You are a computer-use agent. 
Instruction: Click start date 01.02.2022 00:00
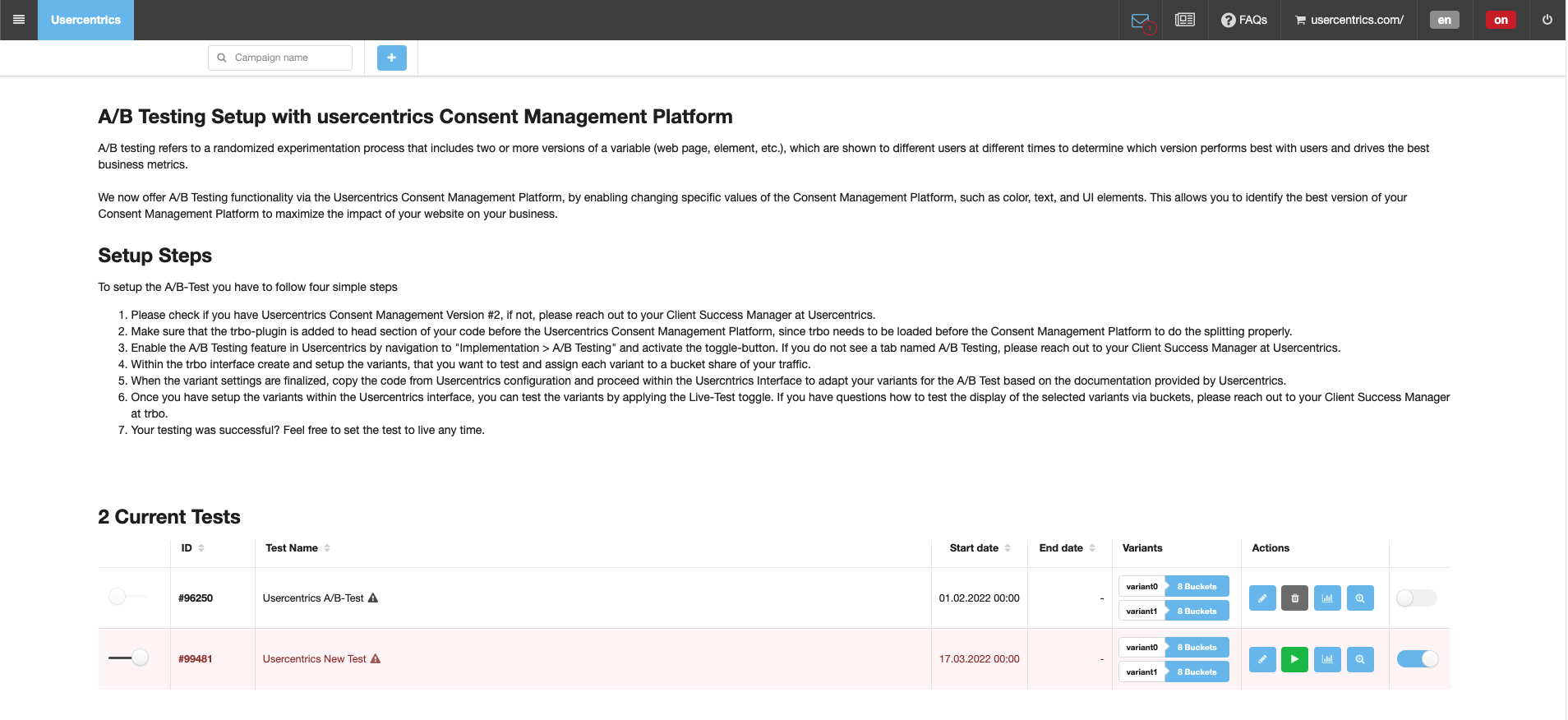pyautogui.click(x=979, y=598)
